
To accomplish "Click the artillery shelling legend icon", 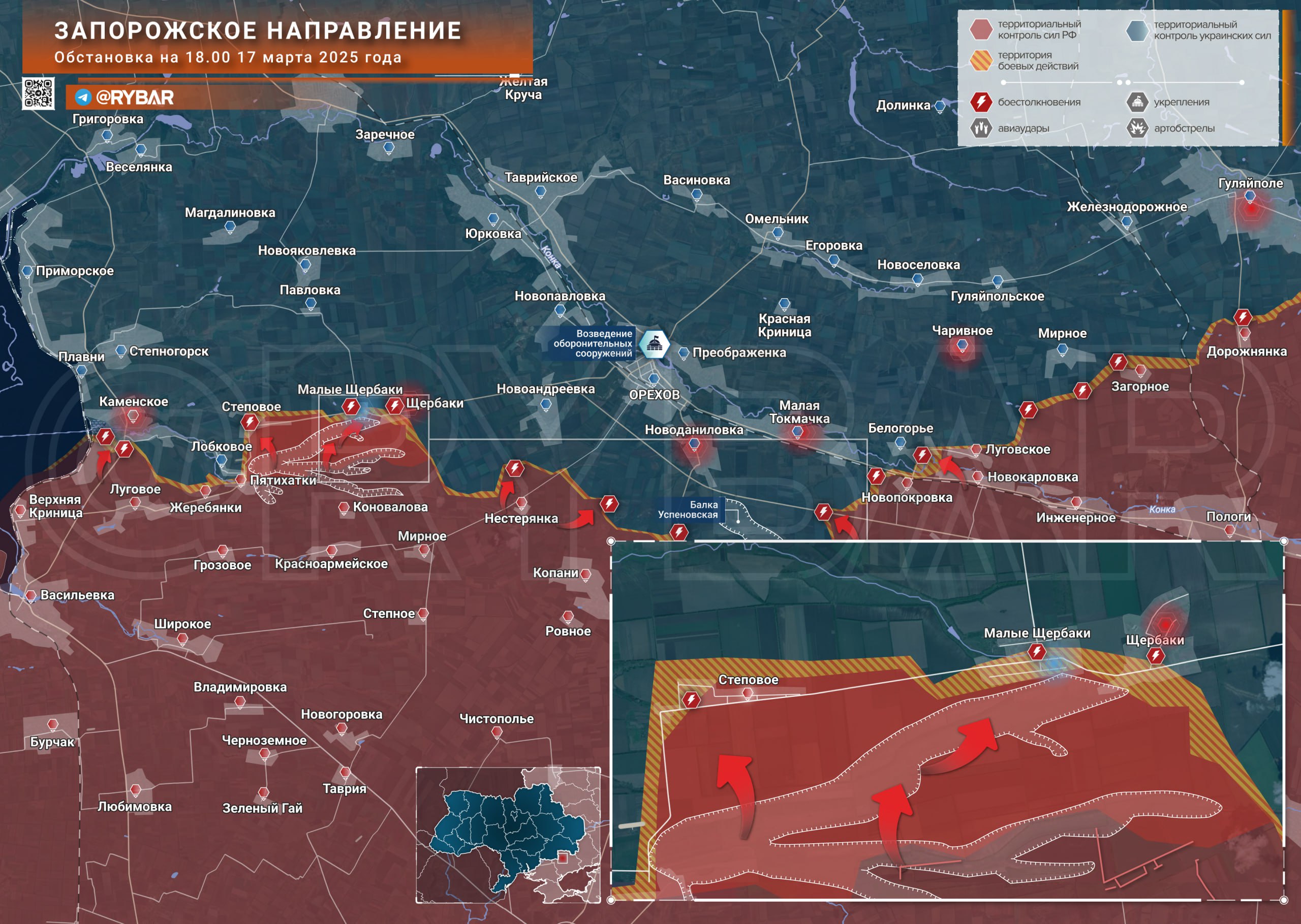I will [x=1137, y=128].
